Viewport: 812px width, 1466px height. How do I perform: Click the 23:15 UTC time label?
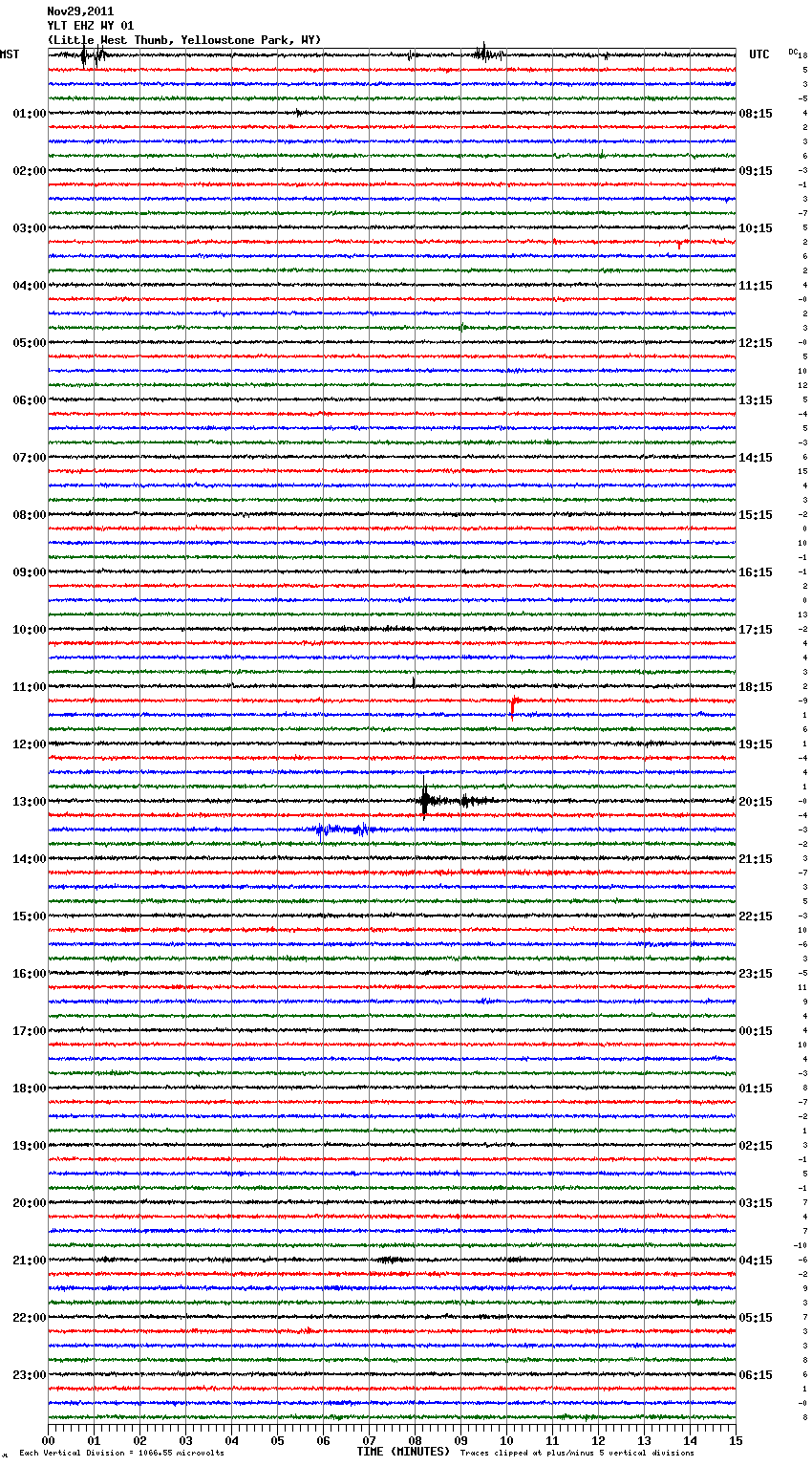pyautogui.click(x=756, y=974)
